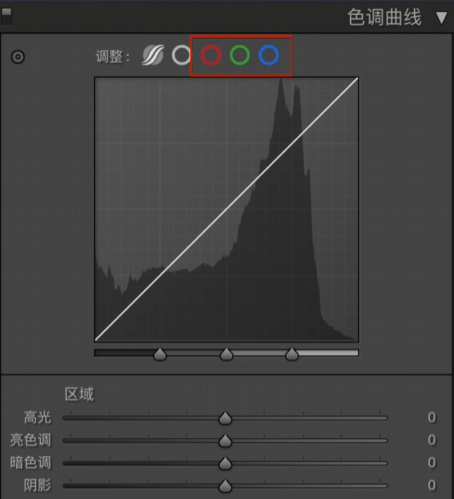This screenshot has height=499, width=454.
Task: Select the white point curve circle
Action: (x=181, y=55)
